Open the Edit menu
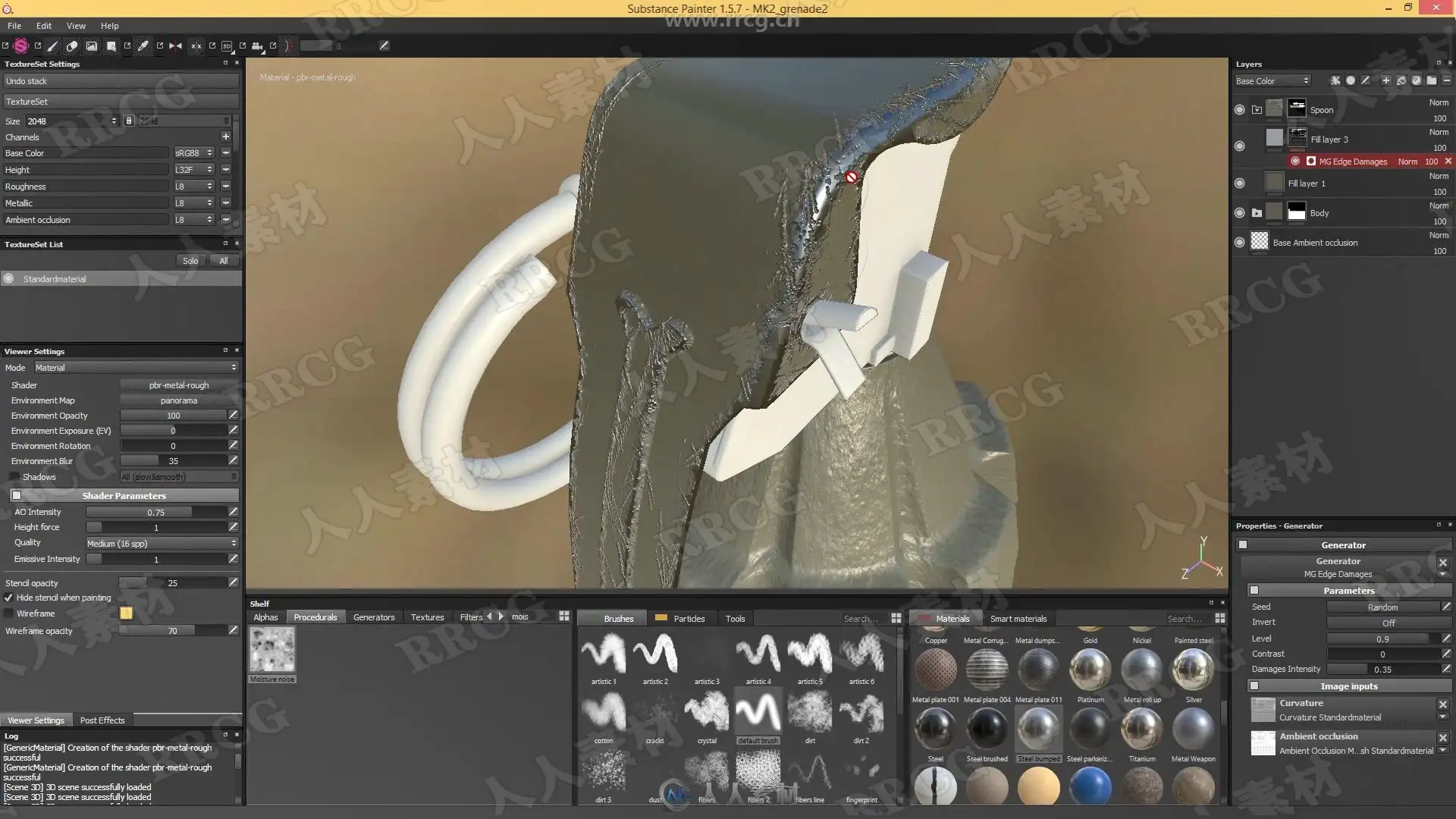1456x819 pixels. click(x=44, y=26)
